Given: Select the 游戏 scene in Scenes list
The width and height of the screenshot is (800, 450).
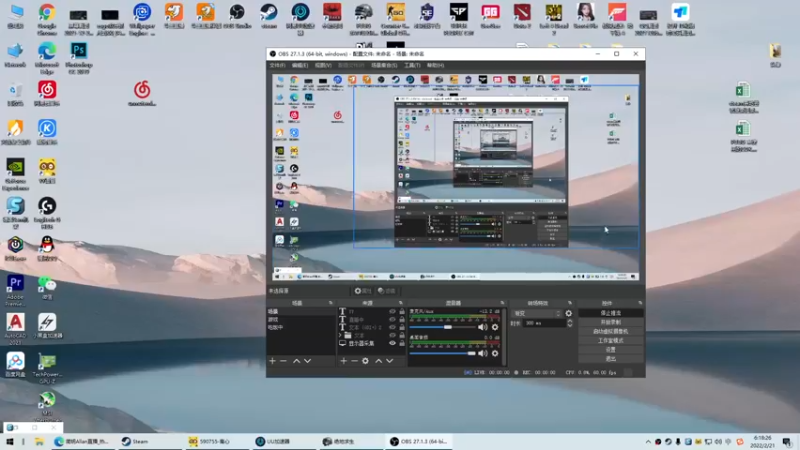Looking at the screenshot, I should (x=301, y=319).
